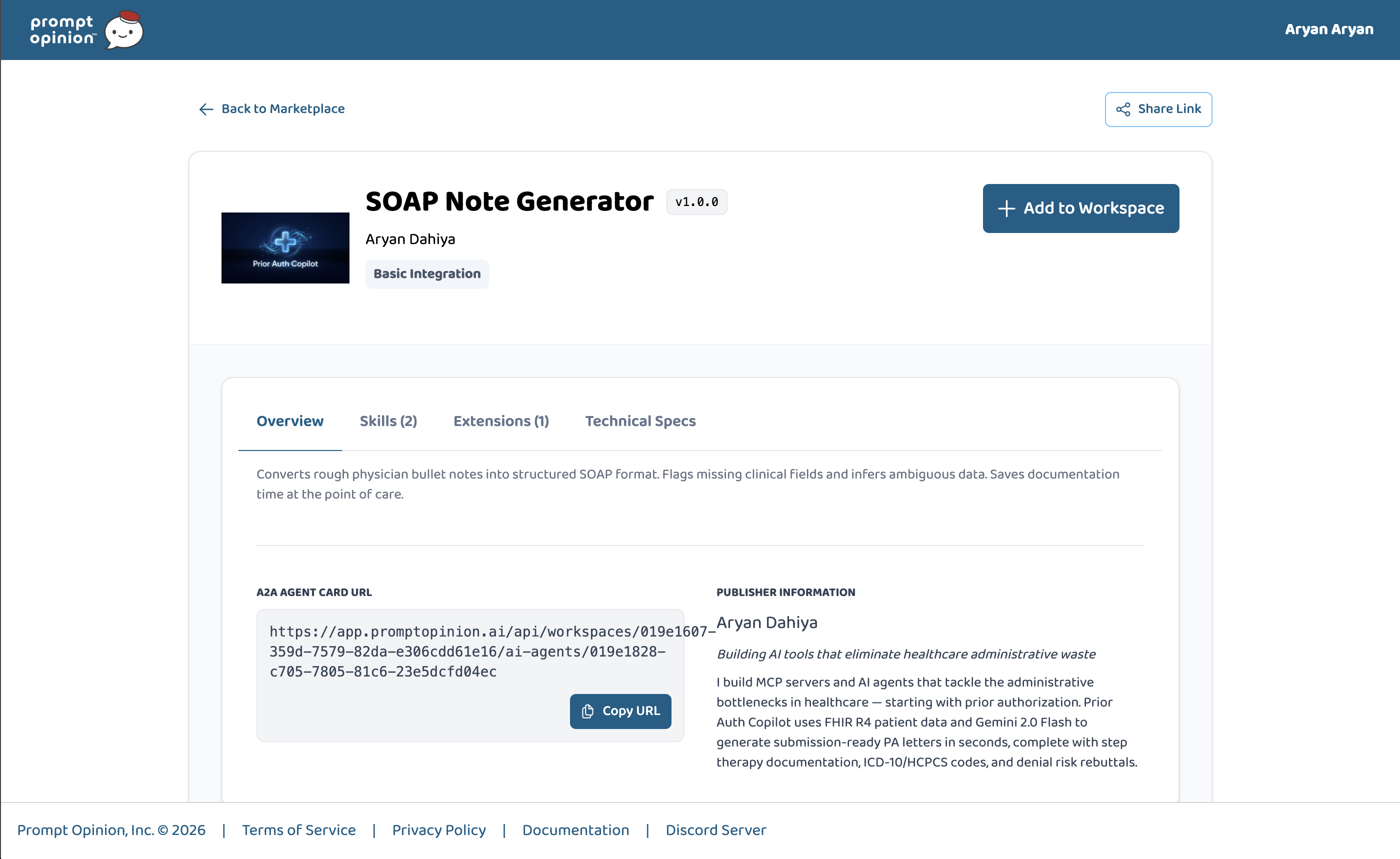Click Add to Workspace button

[x=1080, y=208]
